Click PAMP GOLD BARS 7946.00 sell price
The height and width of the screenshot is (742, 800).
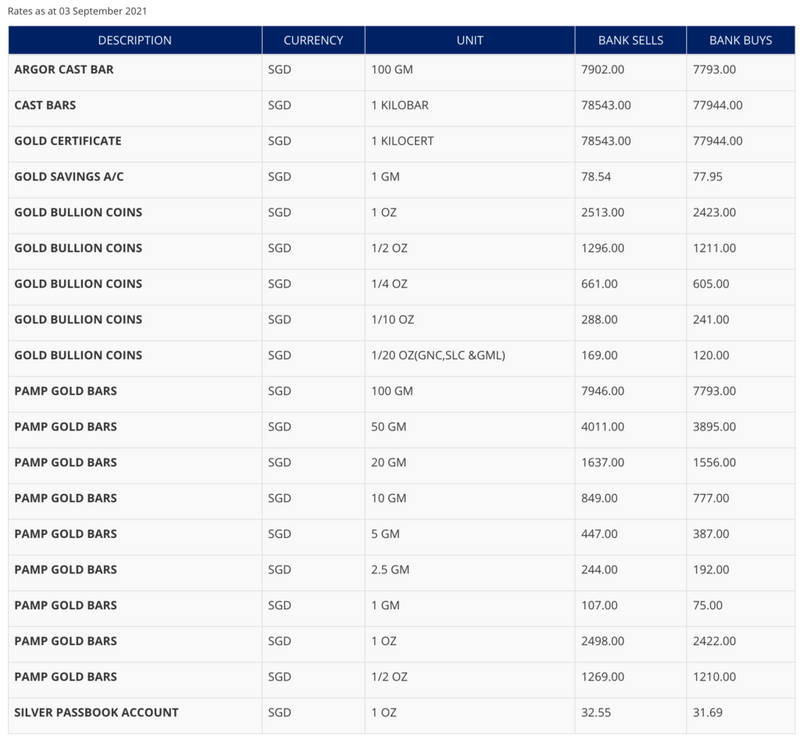coord(603,391)
